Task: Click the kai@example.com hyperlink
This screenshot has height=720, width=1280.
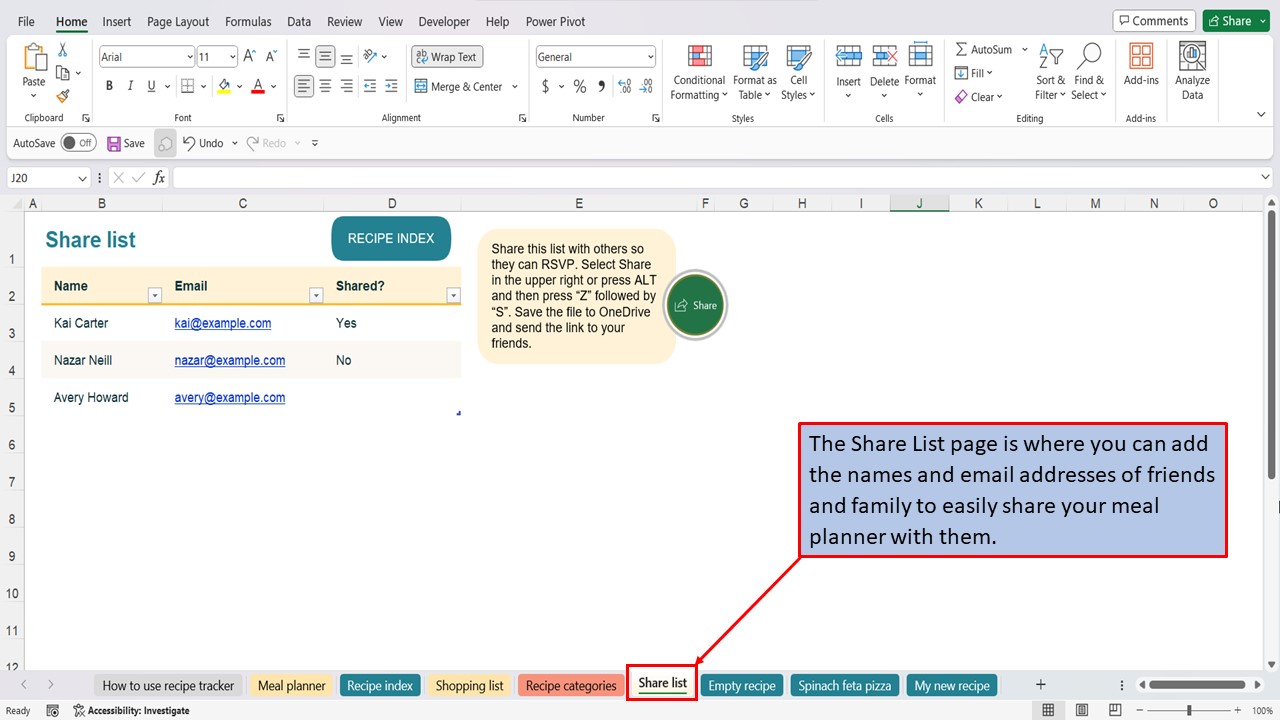Action: pyautogui.click(x=223, y=323)
